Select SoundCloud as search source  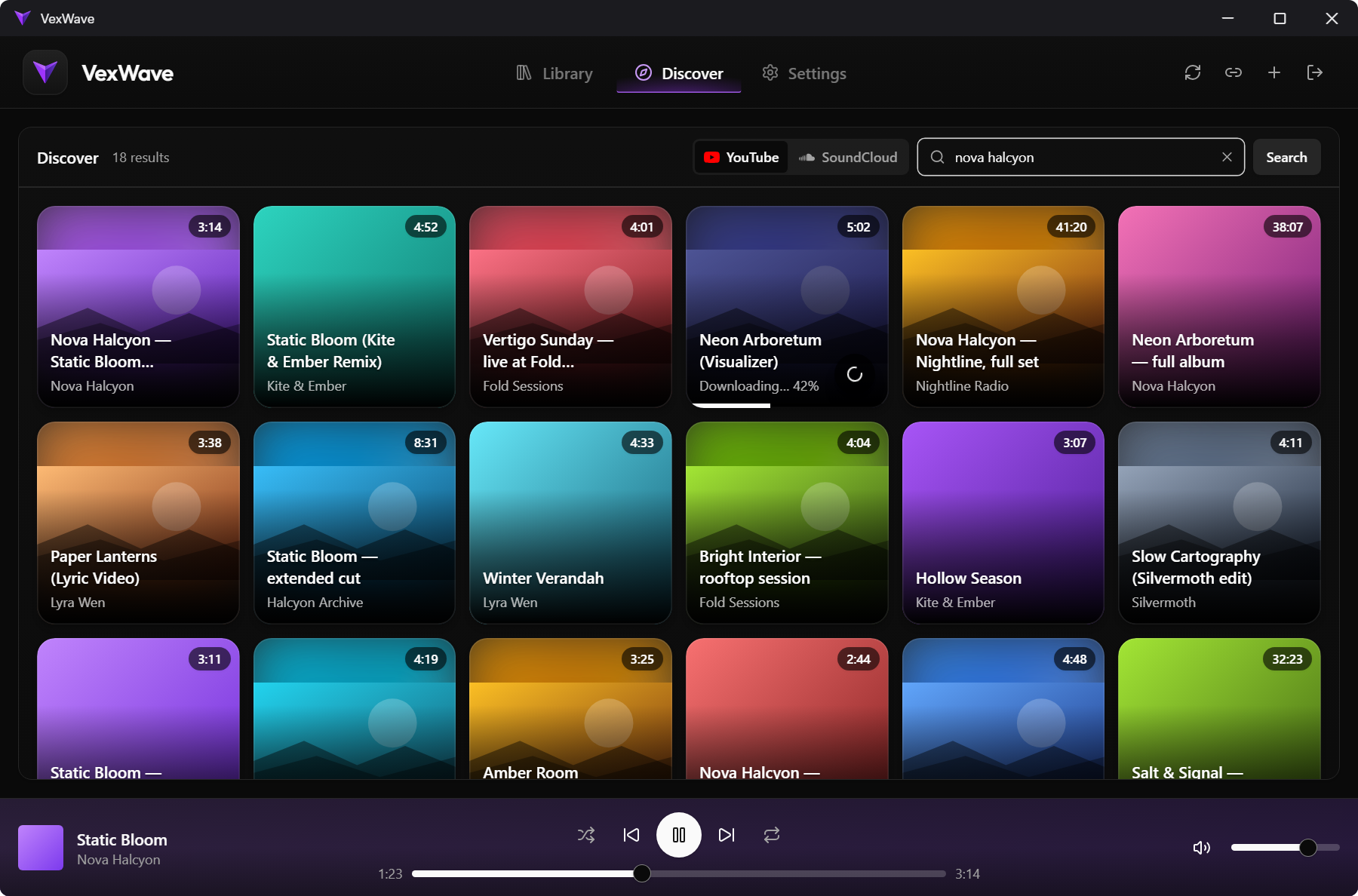tap(848, 157)
